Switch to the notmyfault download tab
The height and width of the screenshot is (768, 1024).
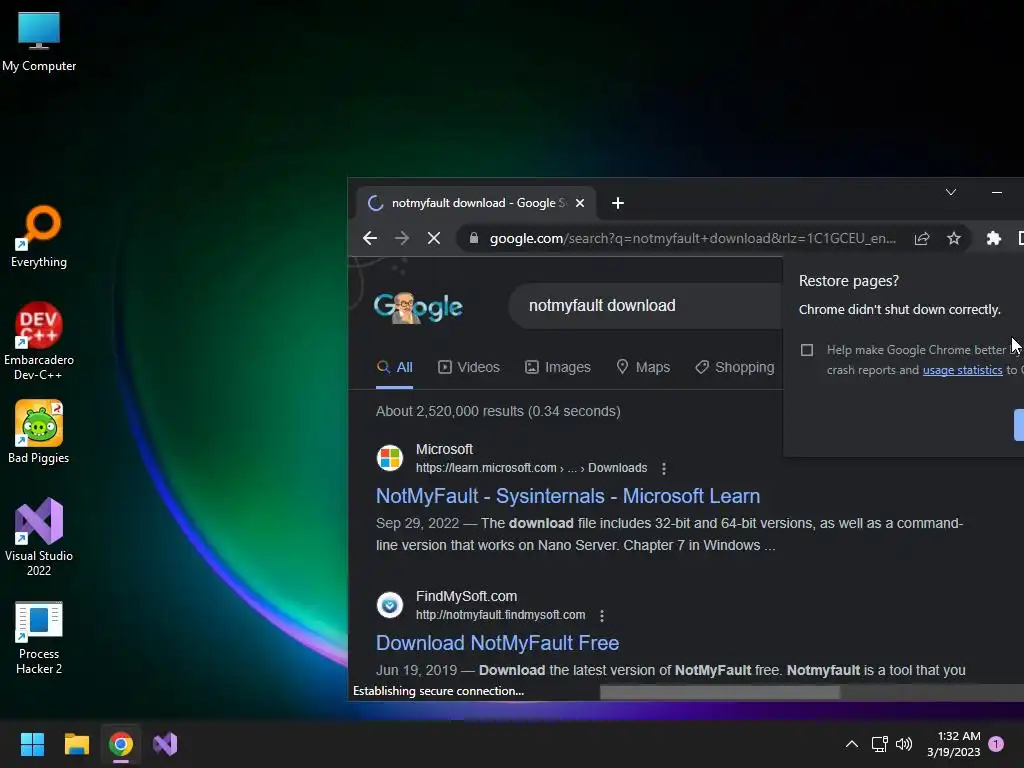[475, 203]
